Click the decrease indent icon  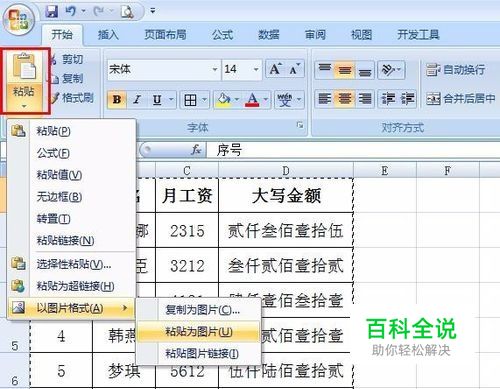(x=388, y=99)
